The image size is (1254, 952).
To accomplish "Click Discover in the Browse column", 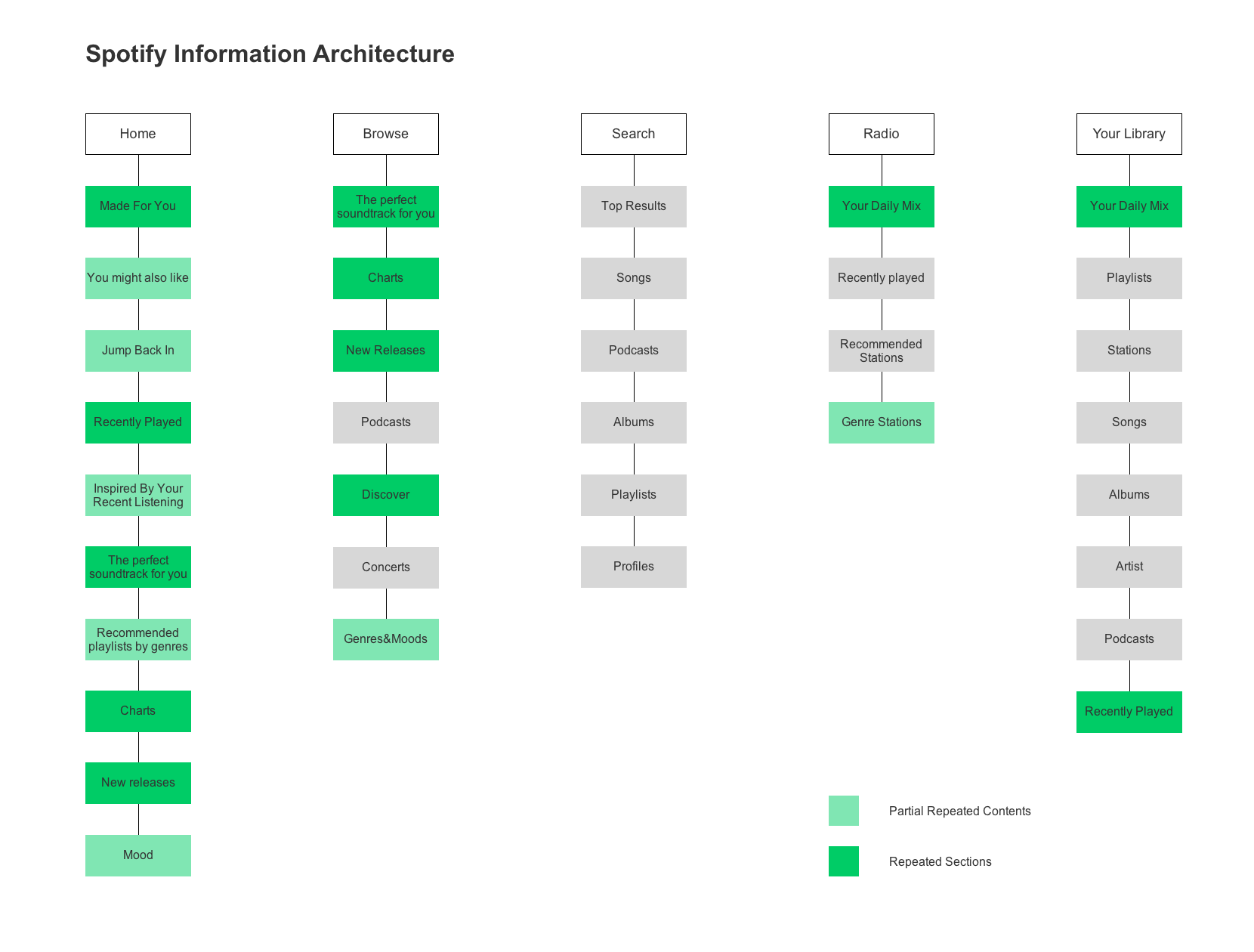I will point(385,495).
